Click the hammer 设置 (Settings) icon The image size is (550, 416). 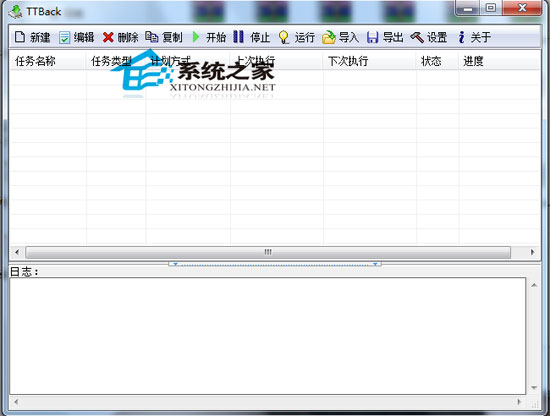417,37
